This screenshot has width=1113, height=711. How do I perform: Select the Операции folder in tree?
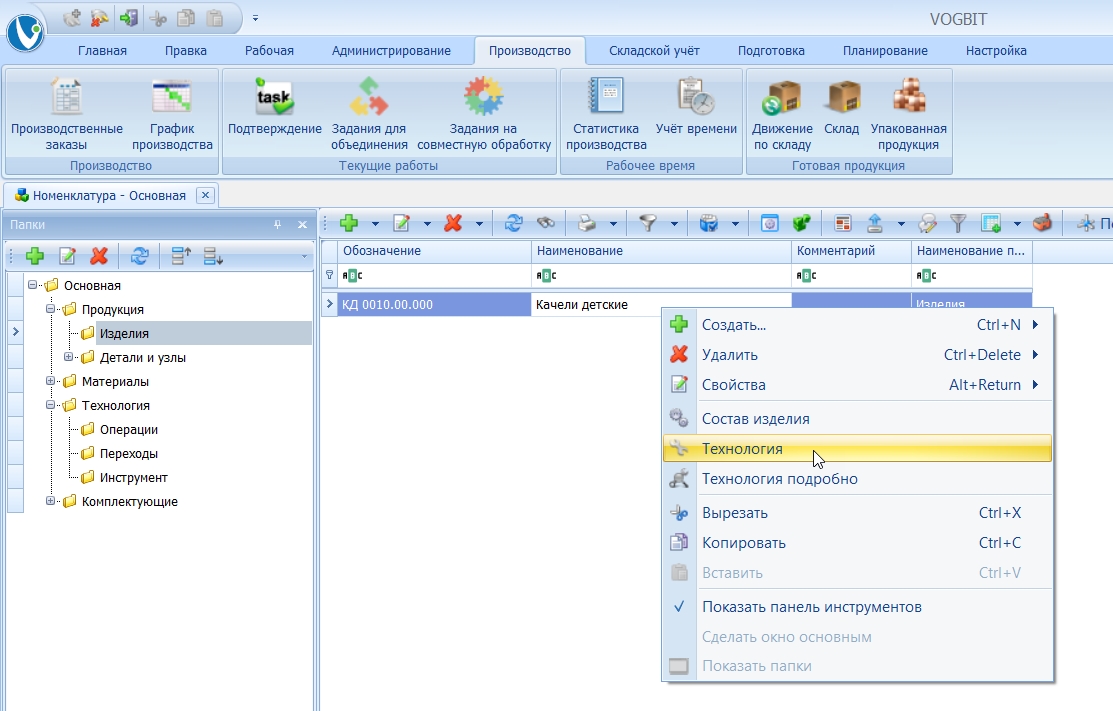128,429
